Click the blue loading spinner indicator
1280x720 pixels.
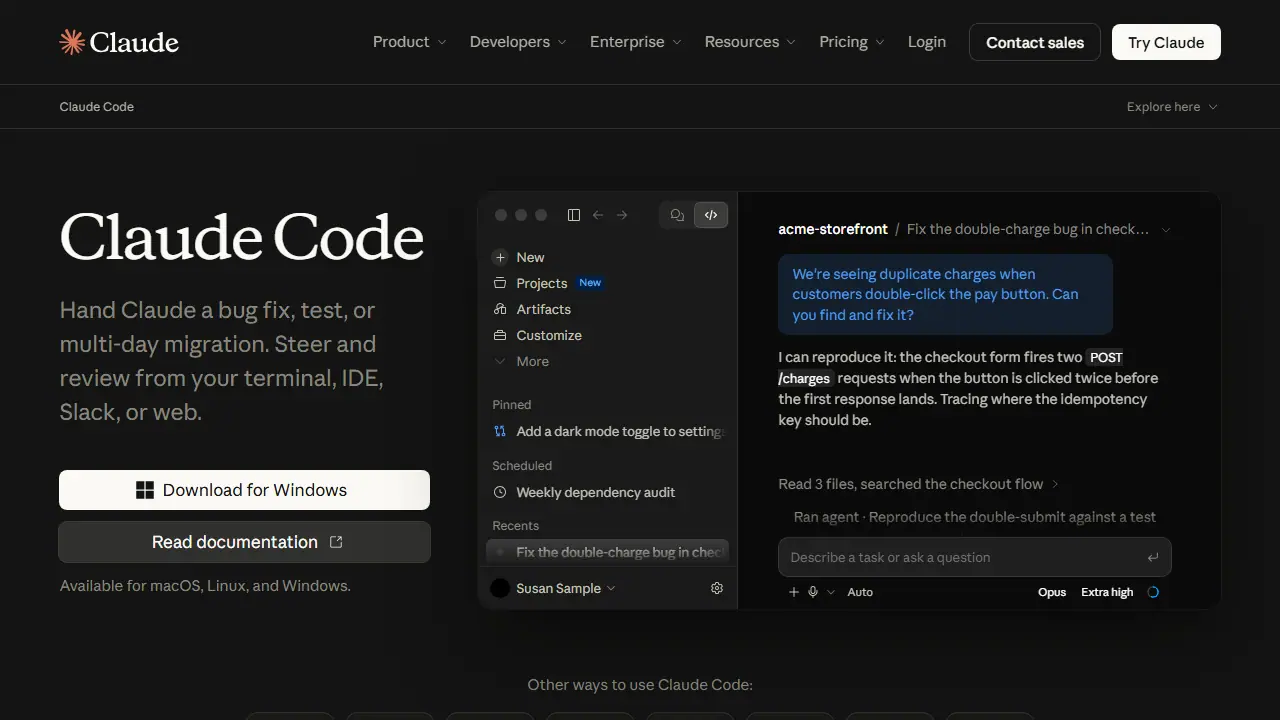pyautogui.click(x=1153, y=592)
